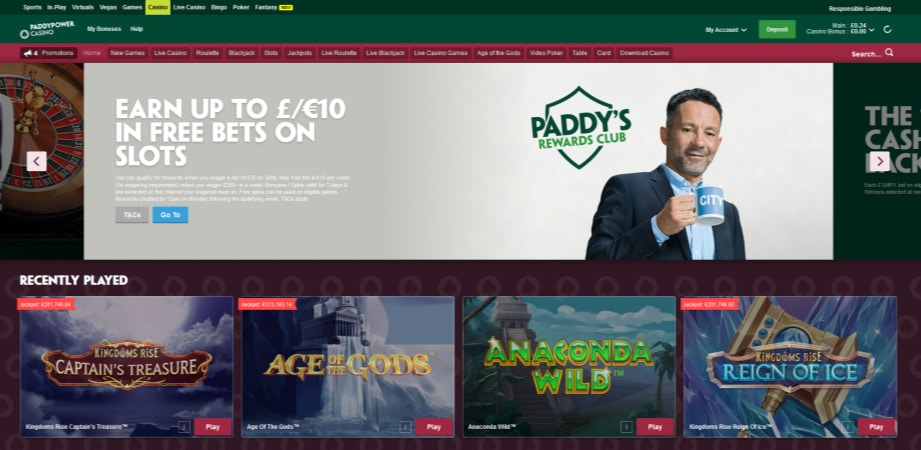The width and height of the screenshot is (921, 450).
Task: Open info icon on Captain's Treasure
Action: coord(184,427)
